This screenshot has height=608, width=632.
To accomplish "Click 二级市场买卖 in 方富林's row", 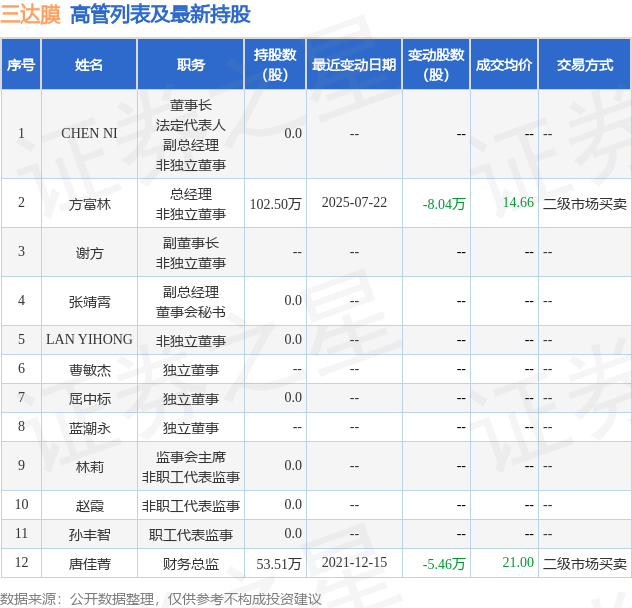I will [585, 204].
